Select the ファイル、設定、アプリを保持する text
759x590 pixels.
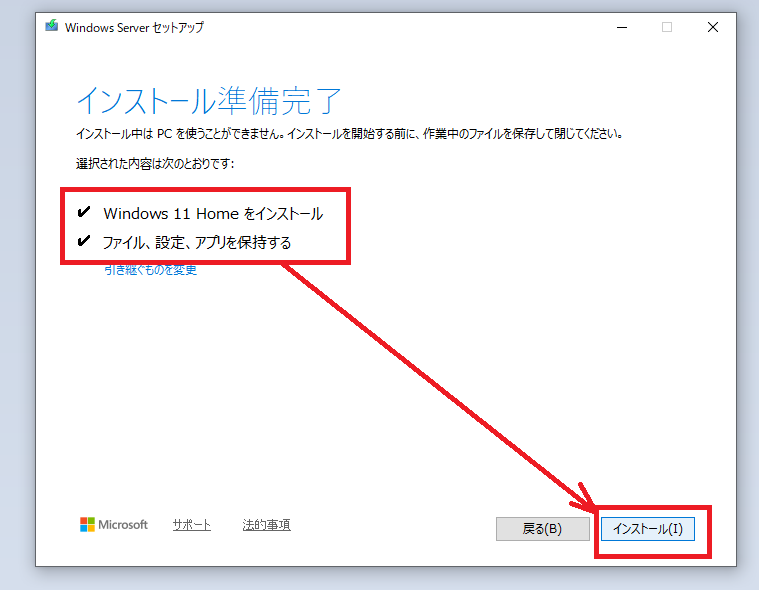pos(197,243)
